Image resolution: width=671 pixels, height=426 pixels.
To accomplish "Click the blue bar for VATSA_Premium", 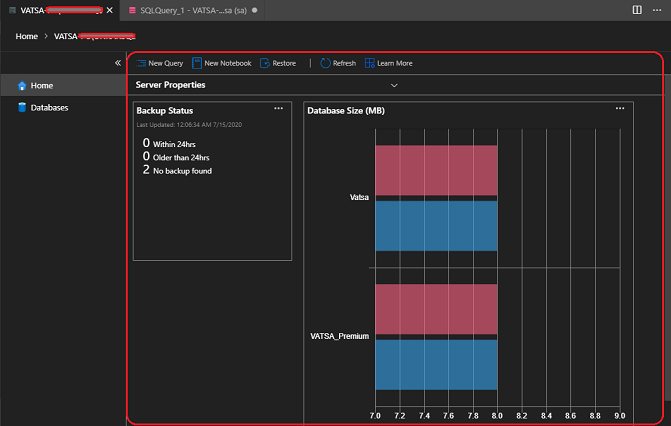I will pos(436,364).
